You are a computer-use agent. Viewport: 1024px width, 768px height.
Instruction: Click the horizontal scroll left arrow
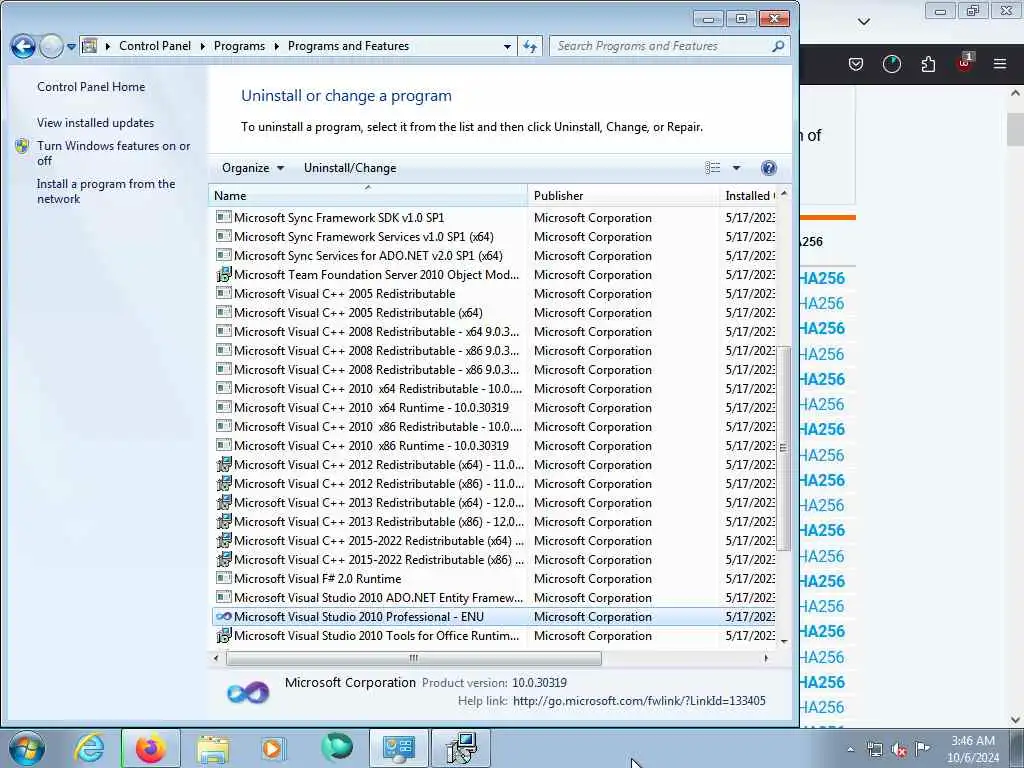pos(216,658)
